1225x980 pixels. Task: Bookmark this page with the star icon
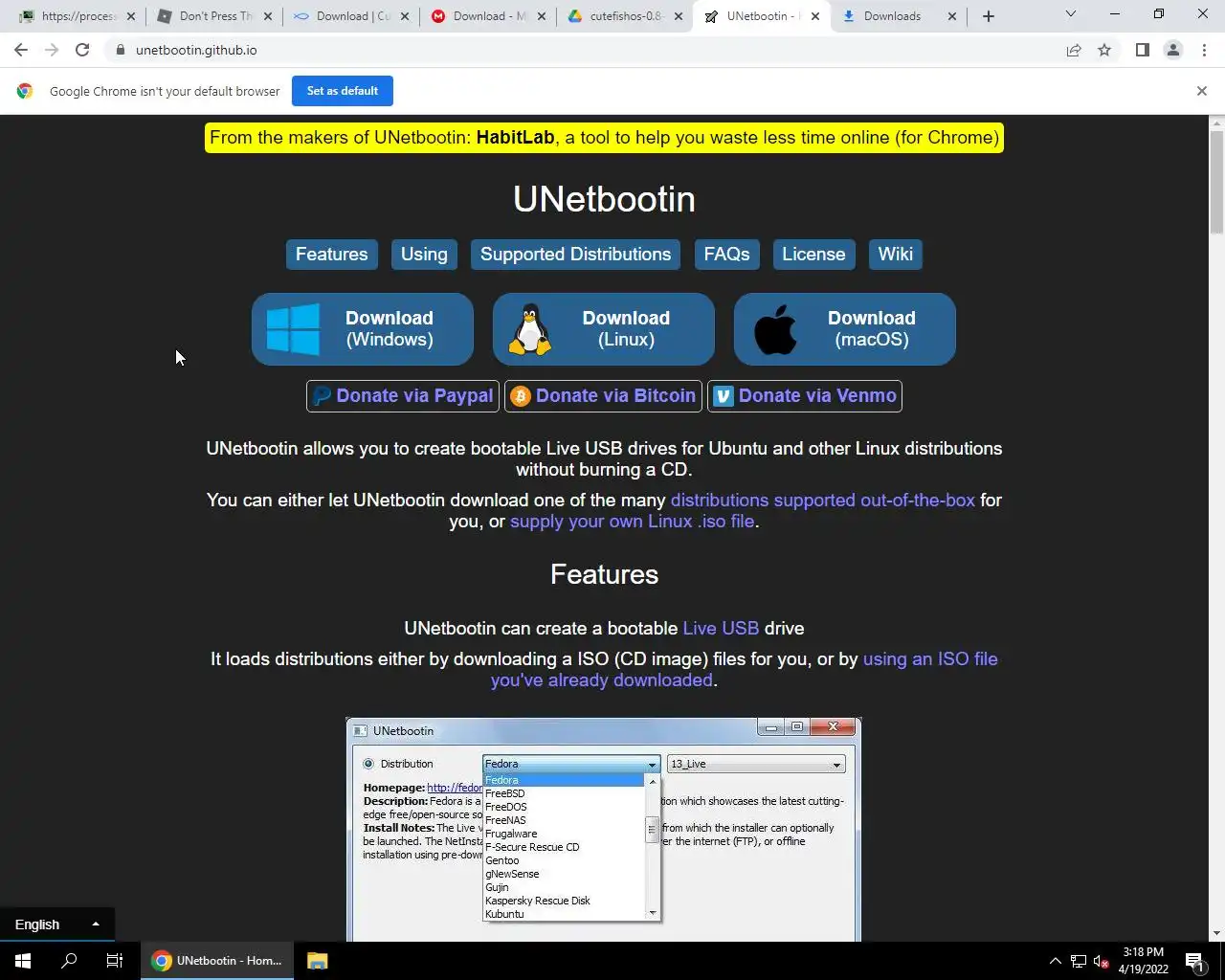pos(1104,50)
